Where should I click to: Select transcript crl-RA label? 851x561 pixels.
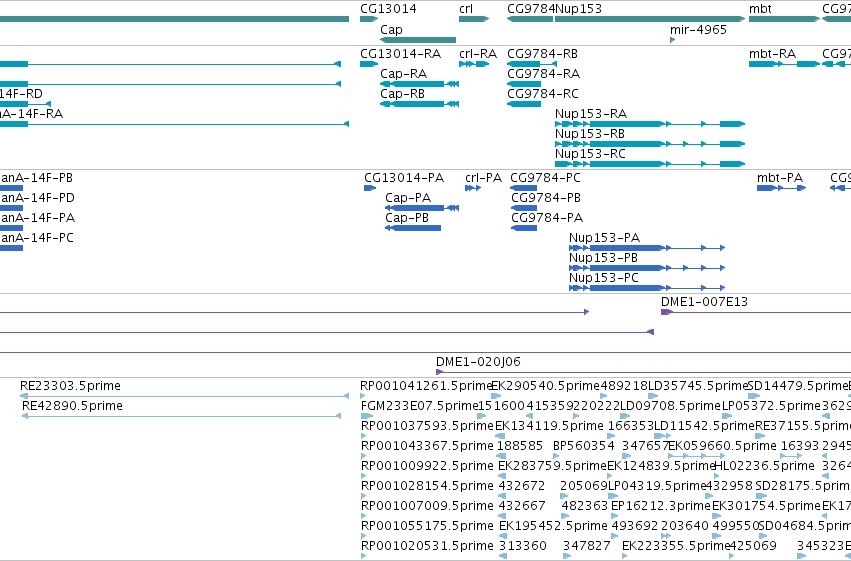click(x=478, y=54)
